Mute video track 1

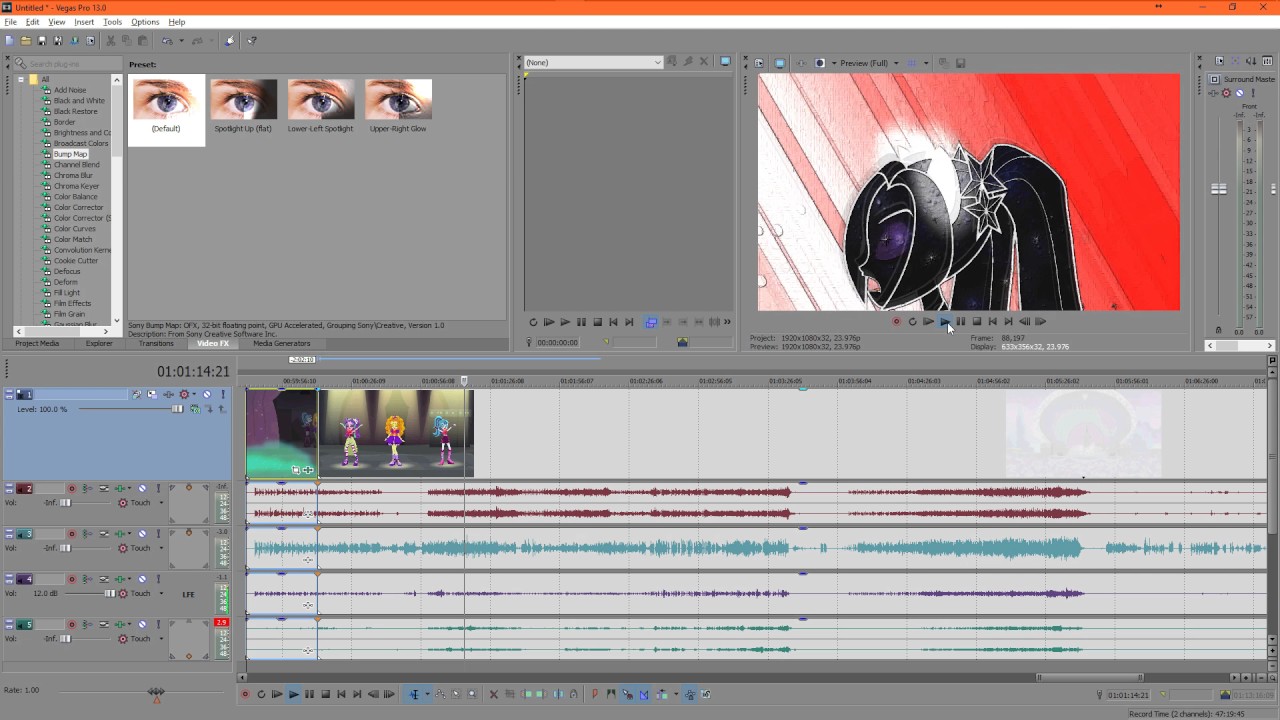click(207, 394)
